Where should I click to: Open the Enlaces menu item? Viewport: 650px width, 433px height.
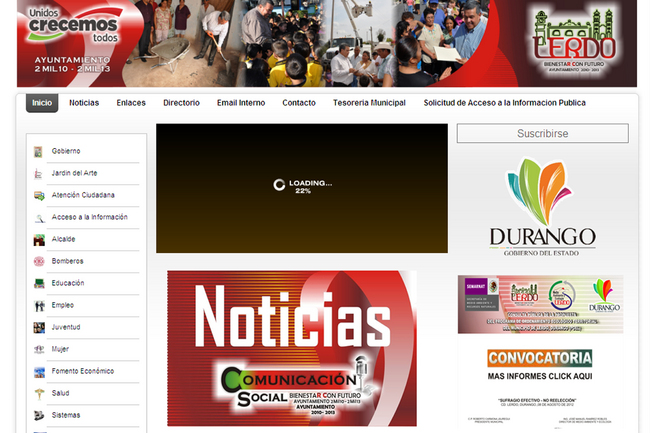(x=131, y=103)
